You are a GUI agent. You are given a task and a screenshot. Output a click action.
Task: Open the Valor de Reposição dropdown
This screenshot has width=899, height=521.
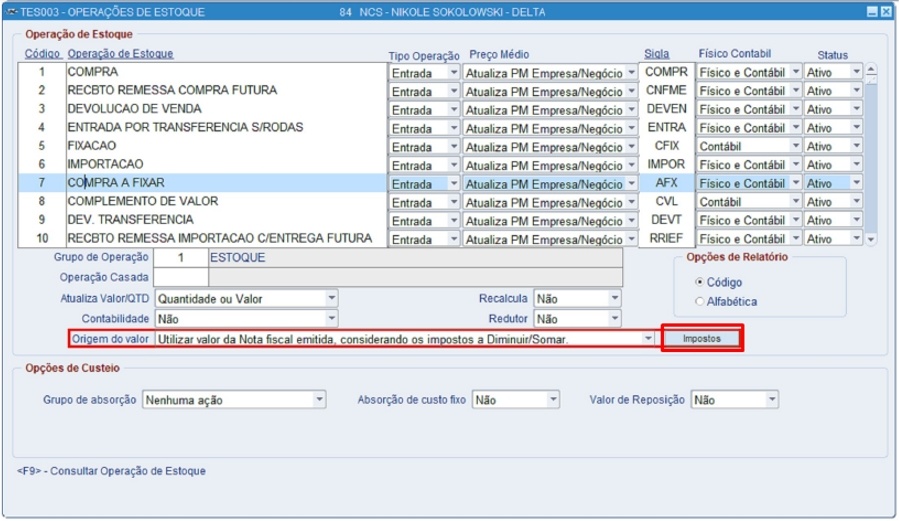tap(772, 399)
